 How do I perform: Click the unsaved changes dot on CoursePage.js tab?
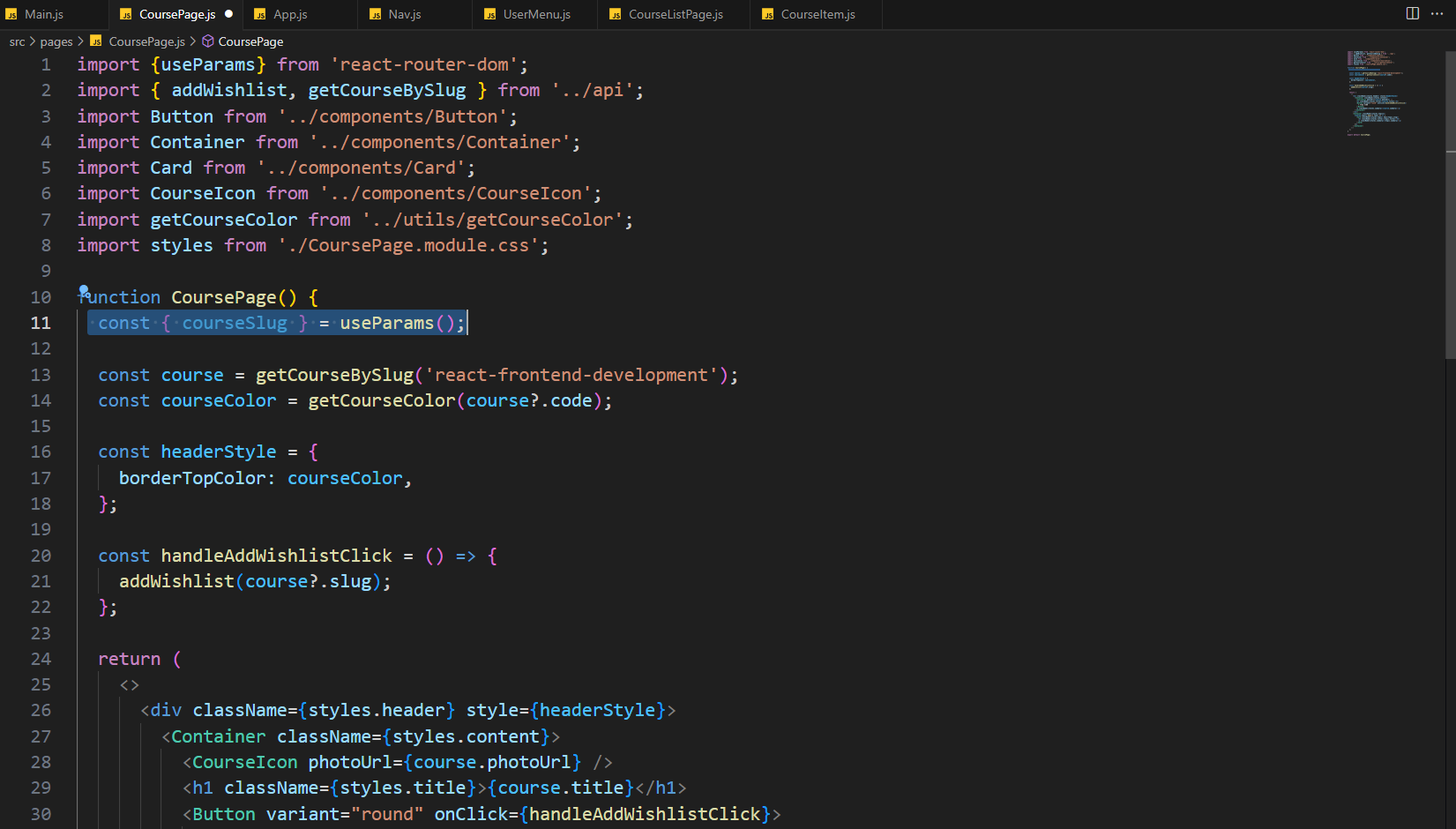tap(228, 14)
